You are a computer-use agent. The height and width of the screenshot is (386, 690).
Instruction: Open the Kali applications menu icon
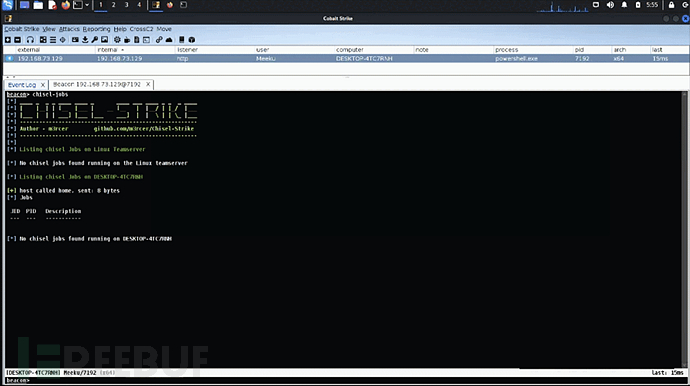pos(7,5)
